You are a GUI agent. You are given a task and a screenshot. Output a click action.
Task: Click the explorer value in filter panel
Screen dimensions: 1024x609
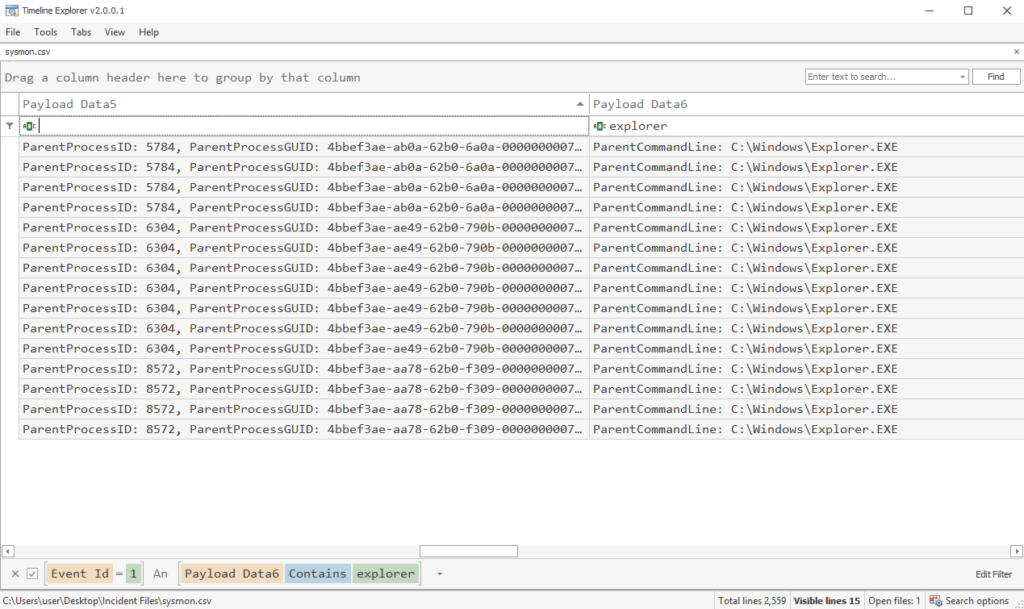385,574
